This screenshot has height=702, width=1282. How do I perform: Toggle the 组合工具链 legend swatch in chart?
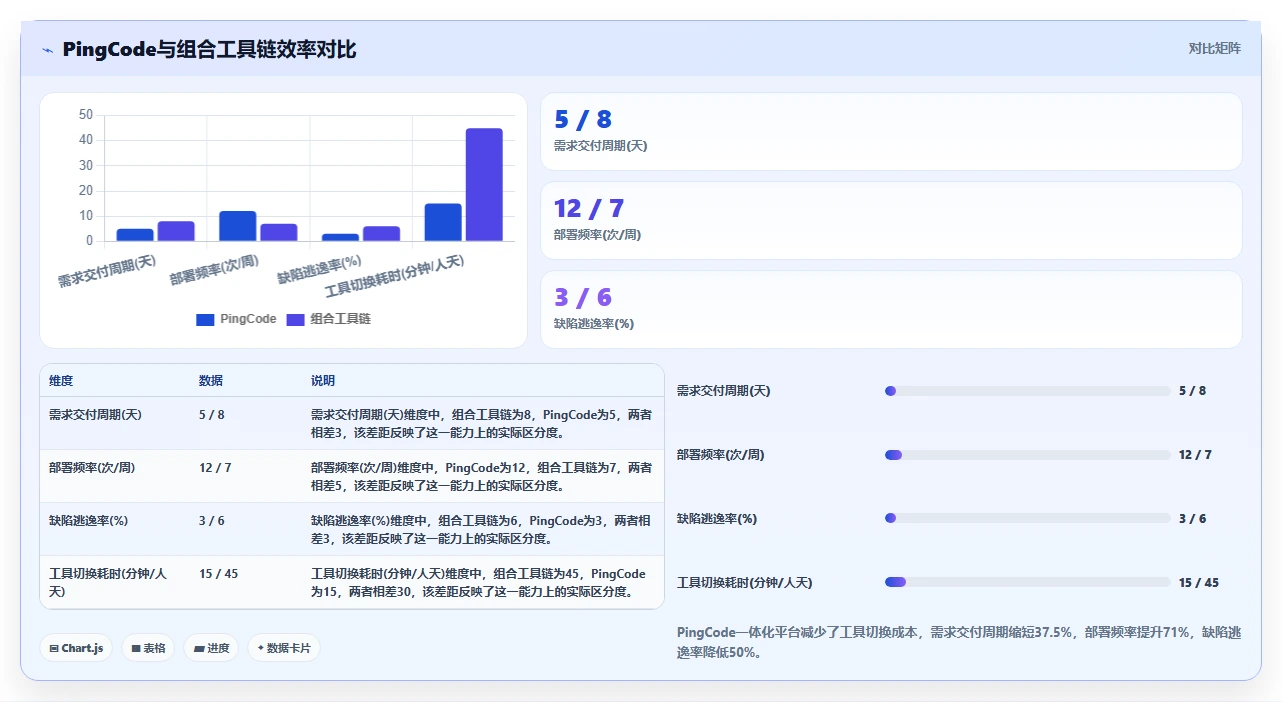click(x=295, y=319)
